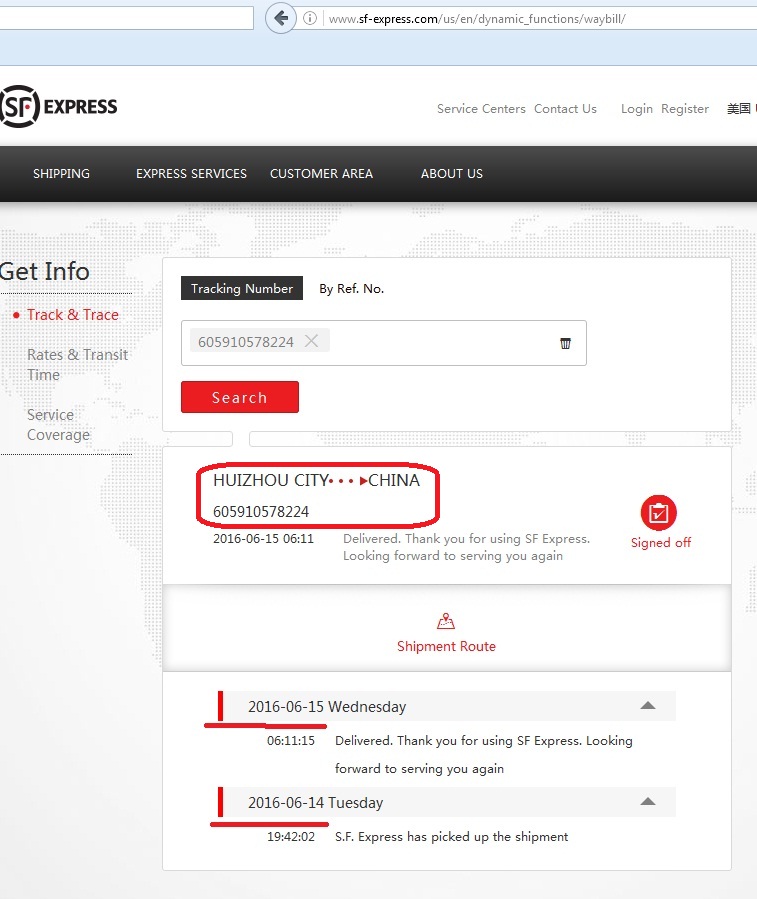Open the site info icon in address bar
The image size is (757, 899).
click(310, 18)
